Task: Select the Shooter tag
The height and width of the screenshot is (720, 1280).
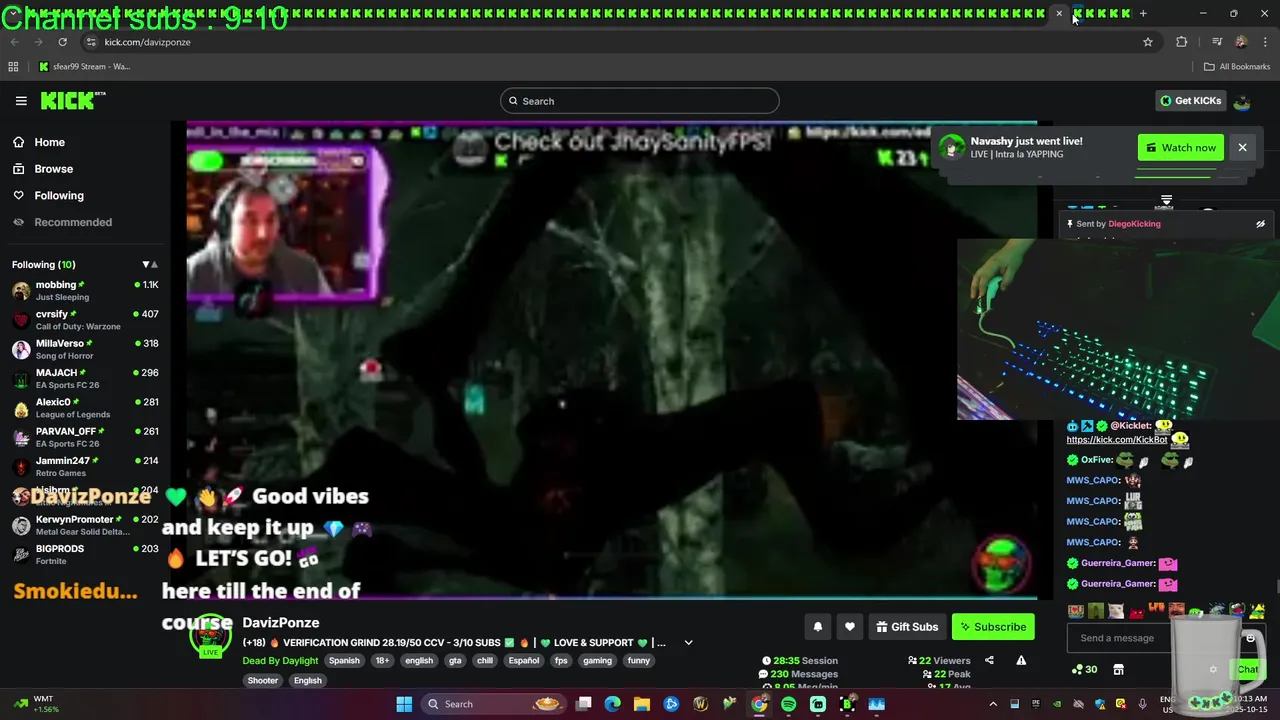Action: click(x=263, y=681)
